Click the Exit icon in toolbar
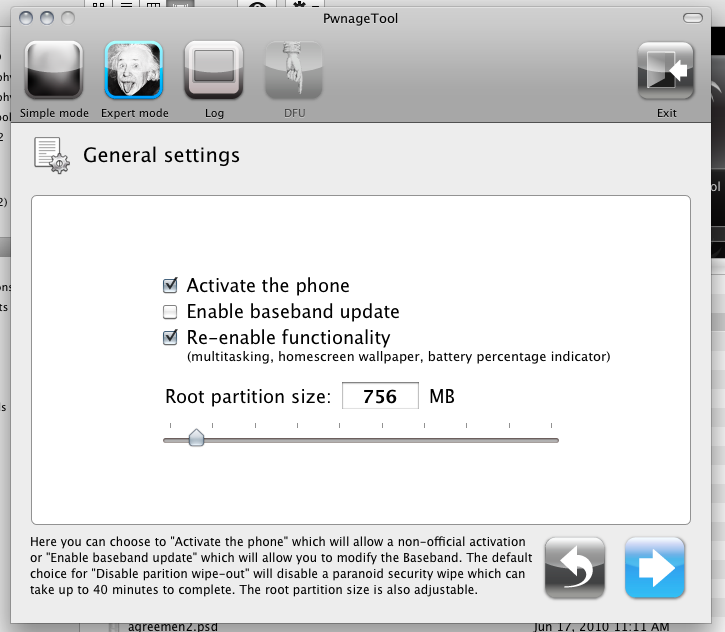This screenshot has height=632, width=725. (666, 71)
